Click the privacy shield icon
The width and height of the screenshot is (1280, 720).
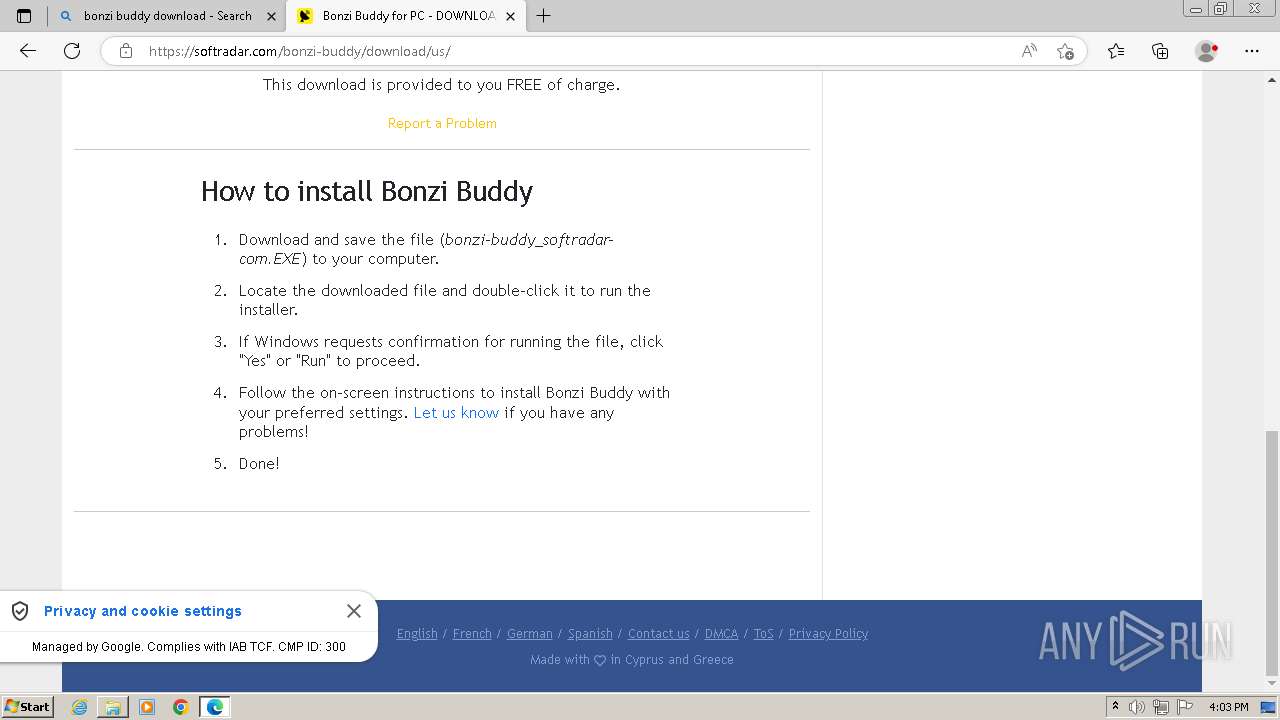[20, 611]
